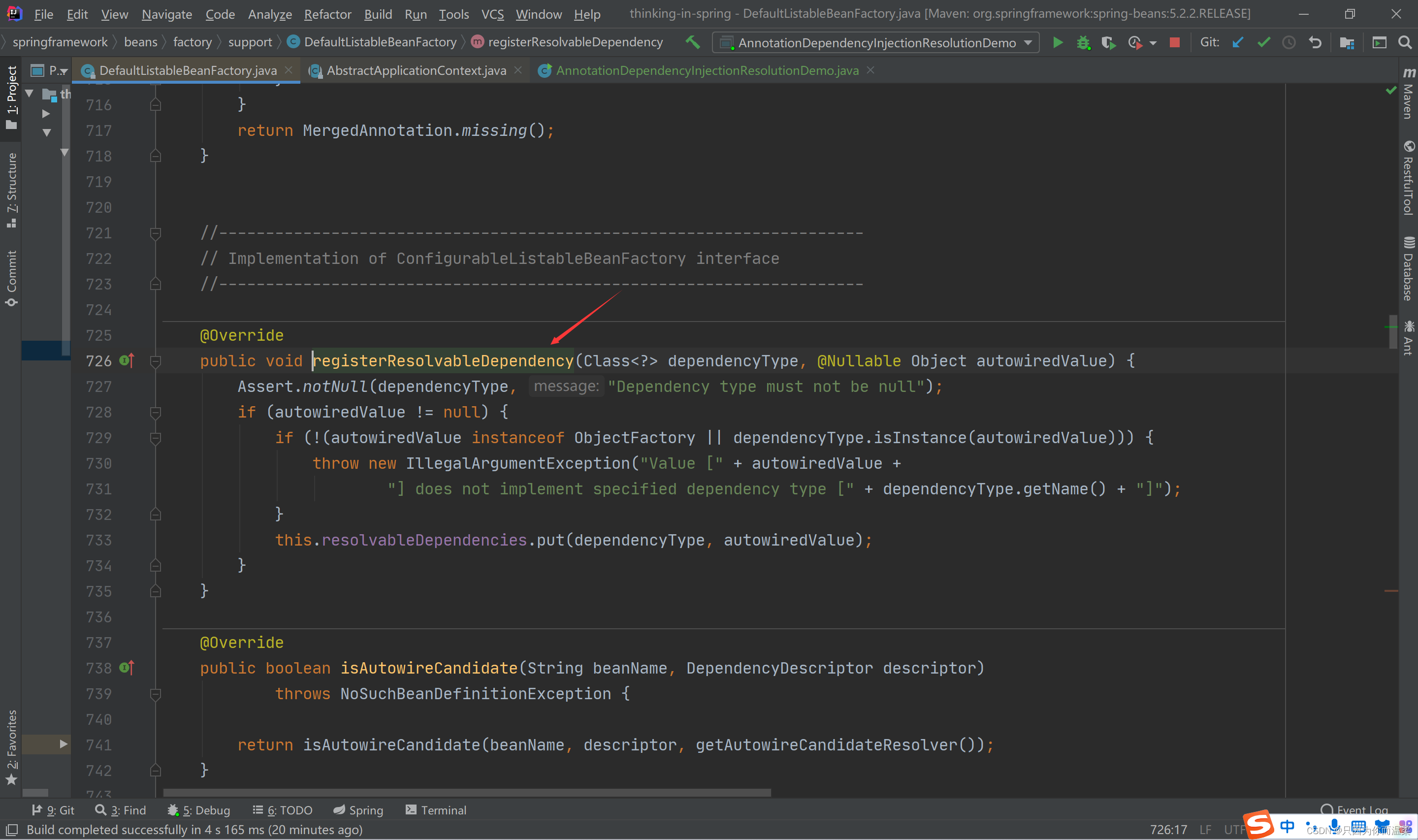1418x840 pixels.
Task: Select the Refactor menu item
Action: tap(328, 13)
